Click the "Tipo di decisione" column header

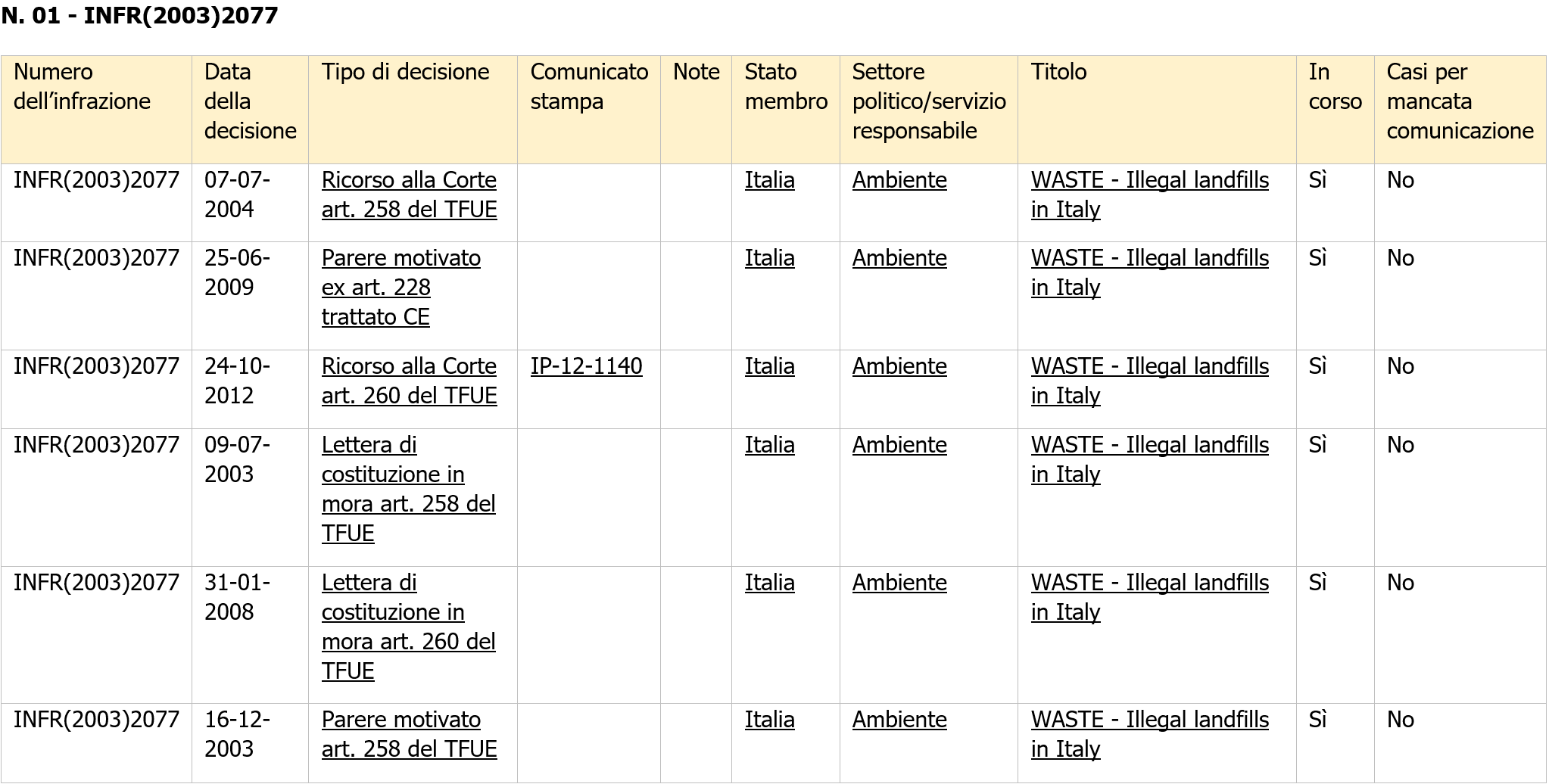pos(405,72)
